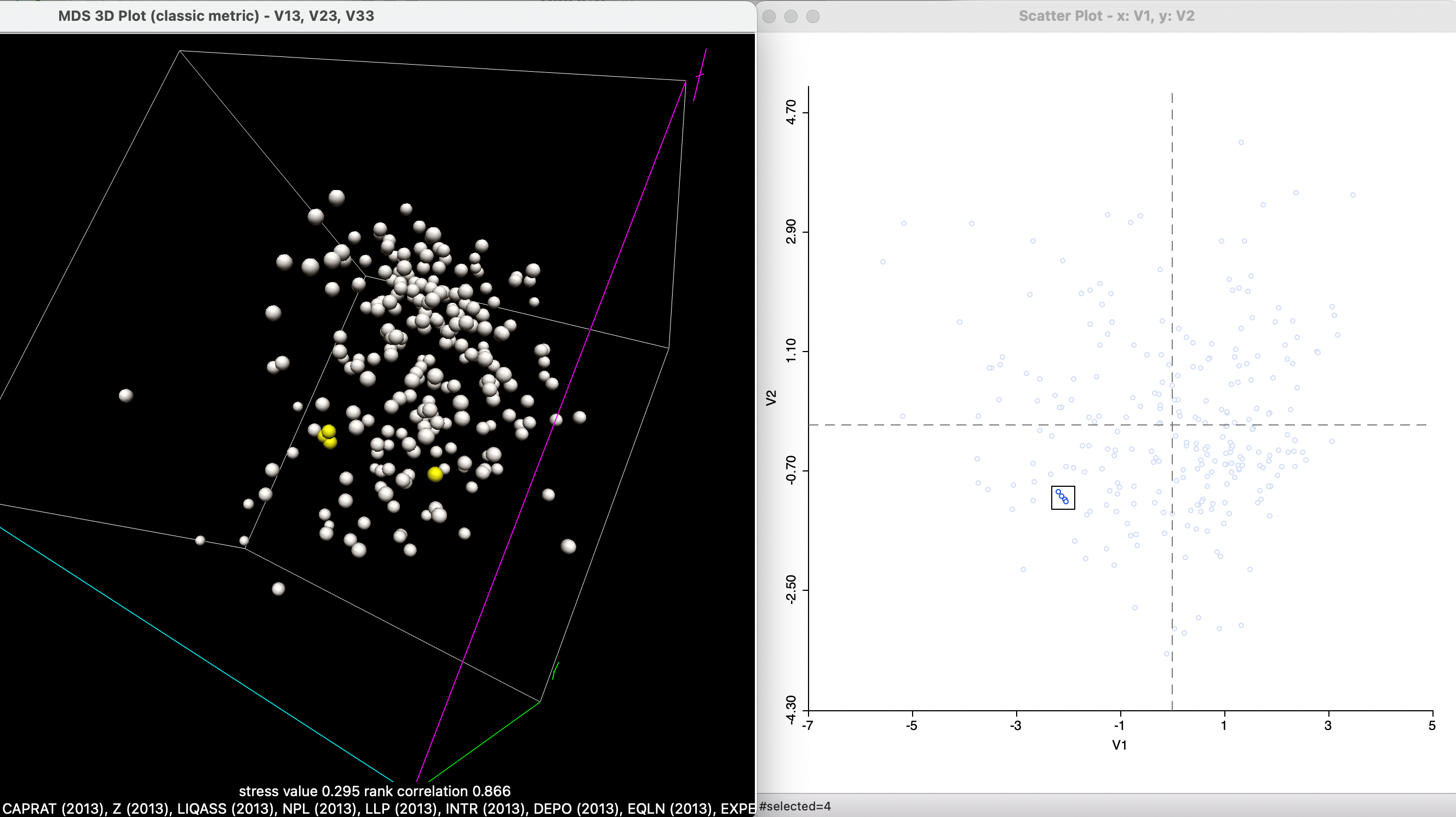Click the V2 y-axis label
1456x817 pixels.
tap(771, 398)
